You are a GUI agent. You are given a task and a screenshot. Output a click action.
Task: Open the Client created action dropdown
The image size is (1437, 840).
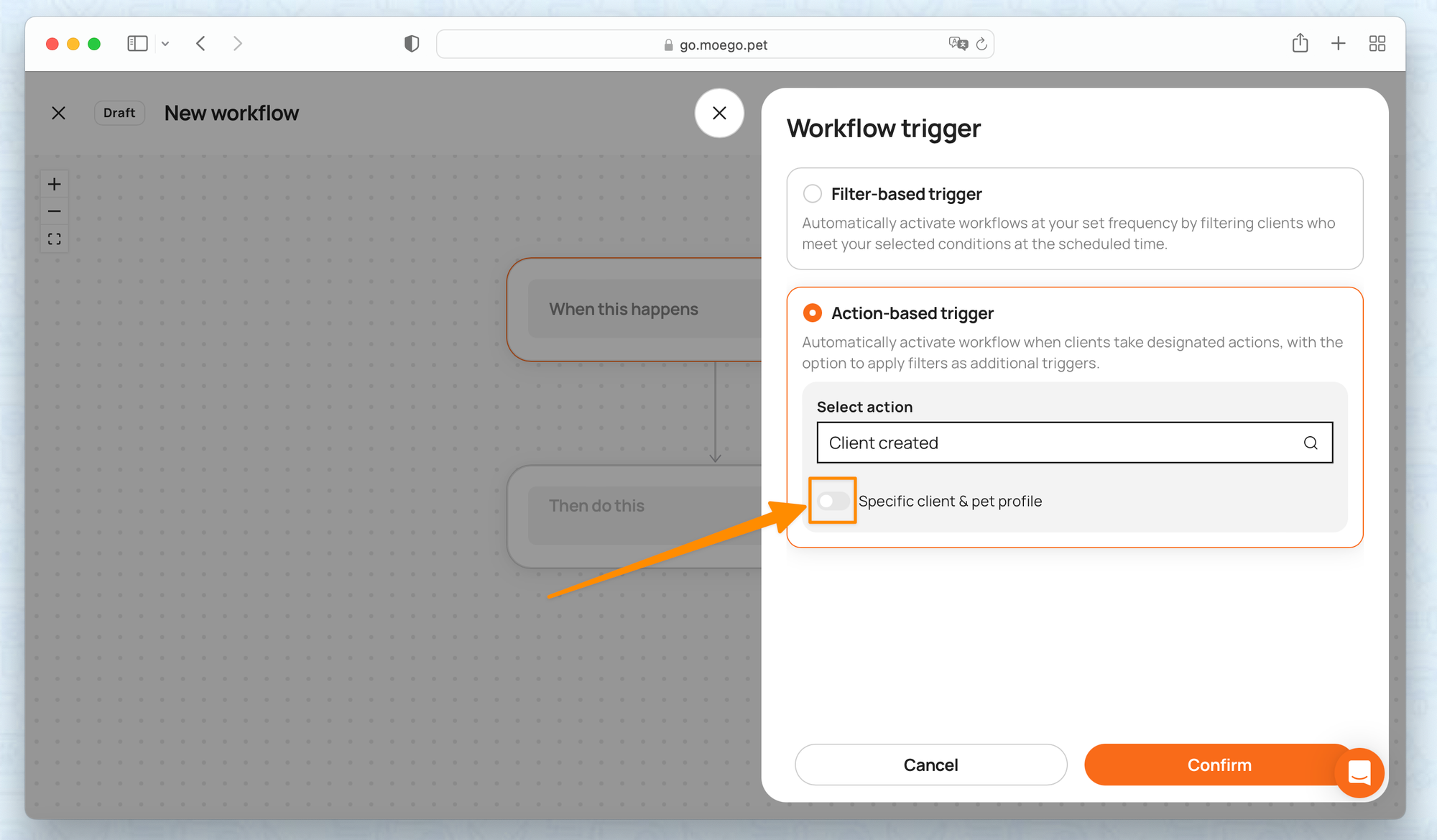[x=1061, y=443]
